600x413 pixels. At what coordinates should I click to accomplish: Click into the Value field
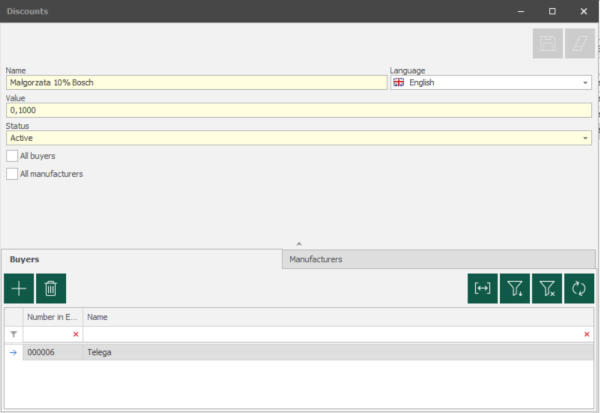(x=299, y=110)
